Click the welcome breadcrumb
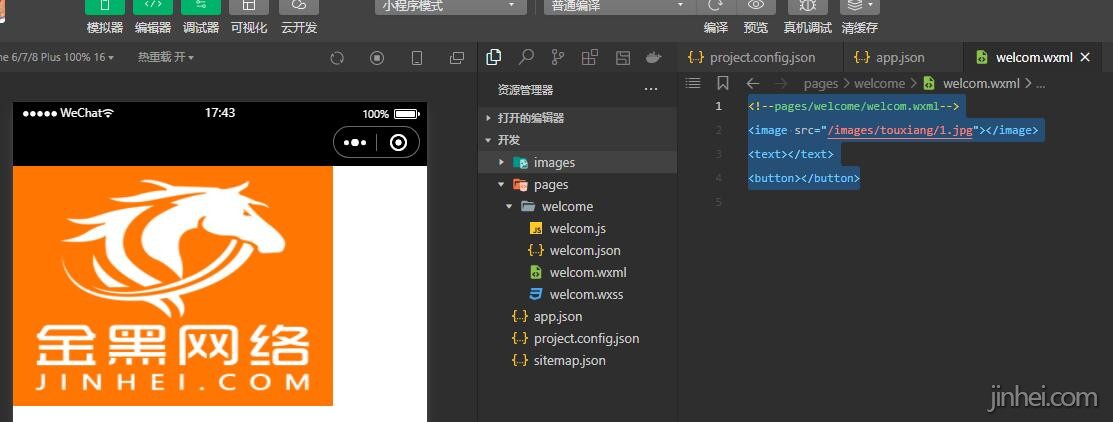This screenshot has width=1113, height=422. click(x=879, y=83)
